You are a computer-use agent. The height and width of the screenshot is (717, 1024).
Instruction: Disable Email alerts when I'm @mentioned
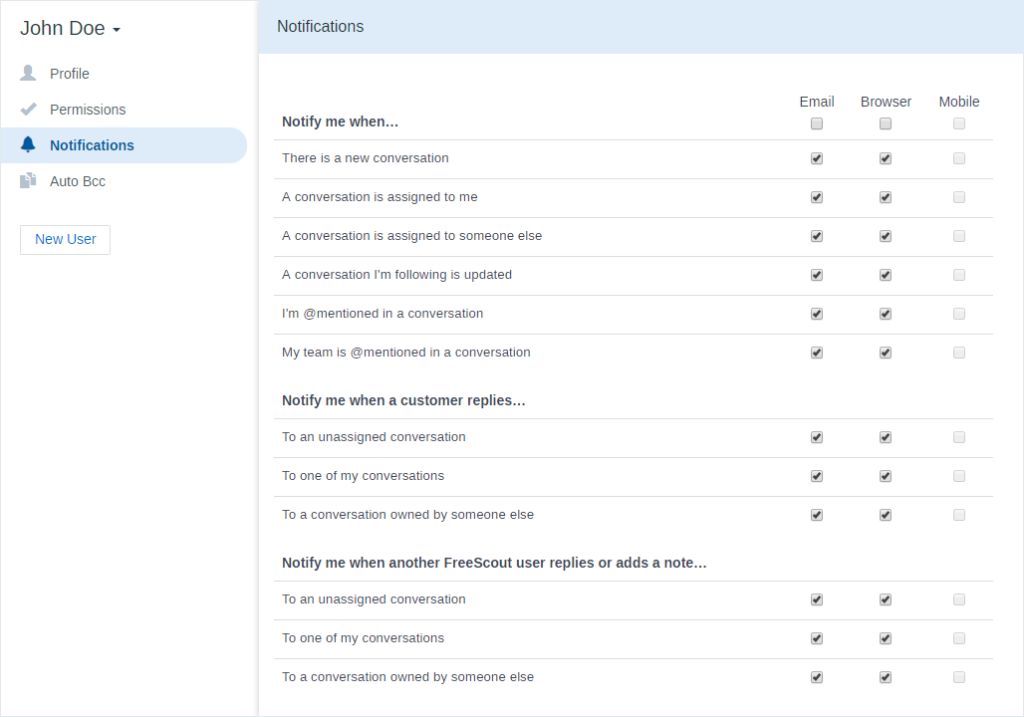[x=816, y=313]
